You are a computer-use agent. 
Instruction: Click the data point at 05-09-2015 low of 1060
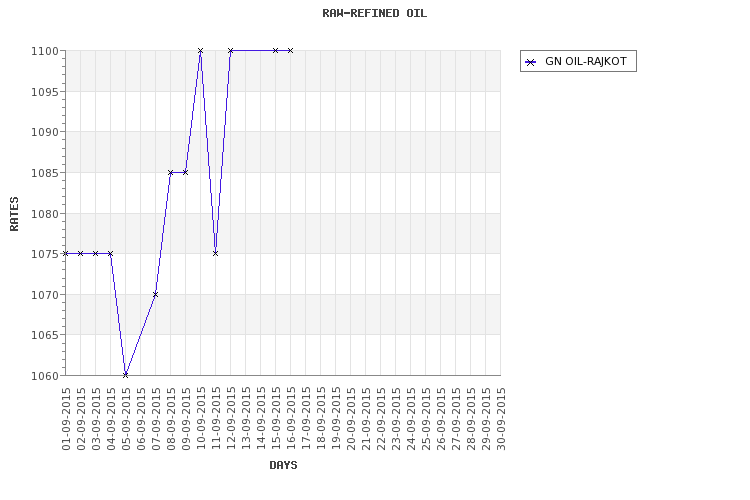pyautogui.click(x=125, y=375)
